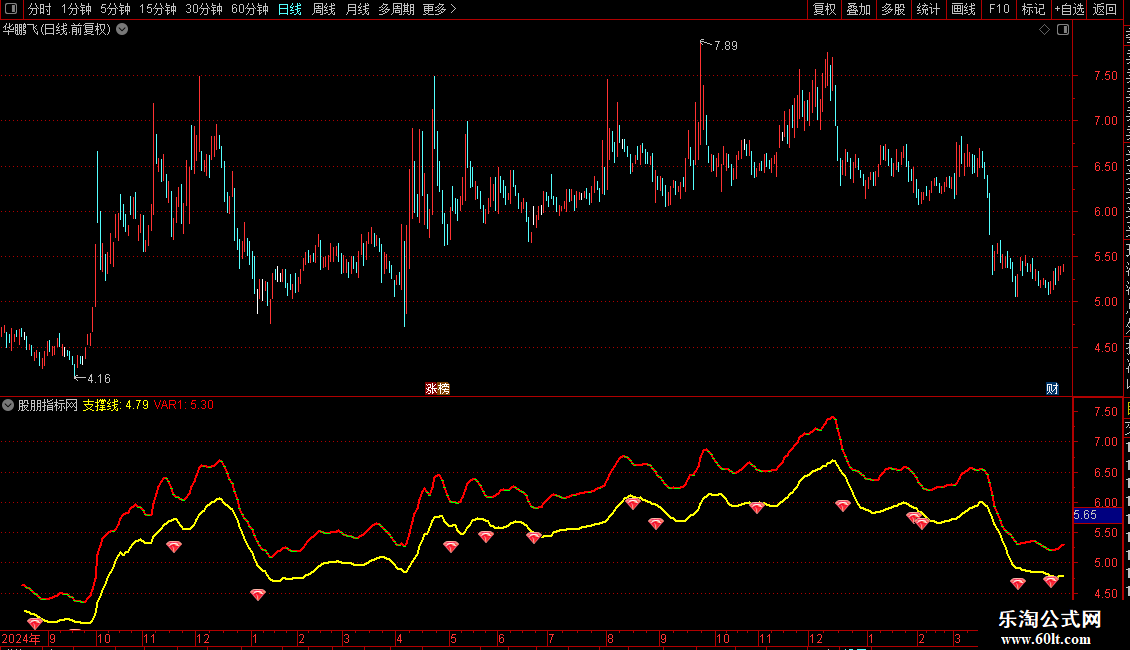
Task: Open dropdown beside 华鹏飞(日线.前复权) title
Action: point(123,30)
